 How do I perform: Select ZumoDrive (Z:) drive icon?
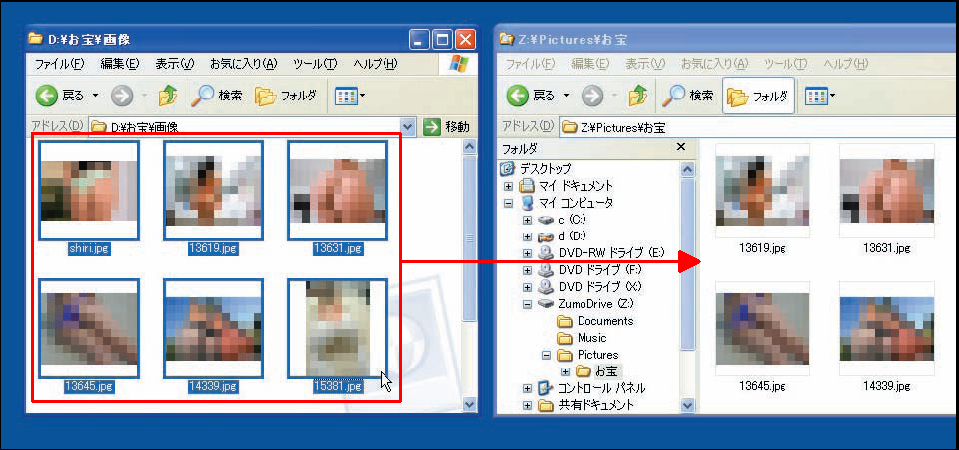tap(546, 304)
